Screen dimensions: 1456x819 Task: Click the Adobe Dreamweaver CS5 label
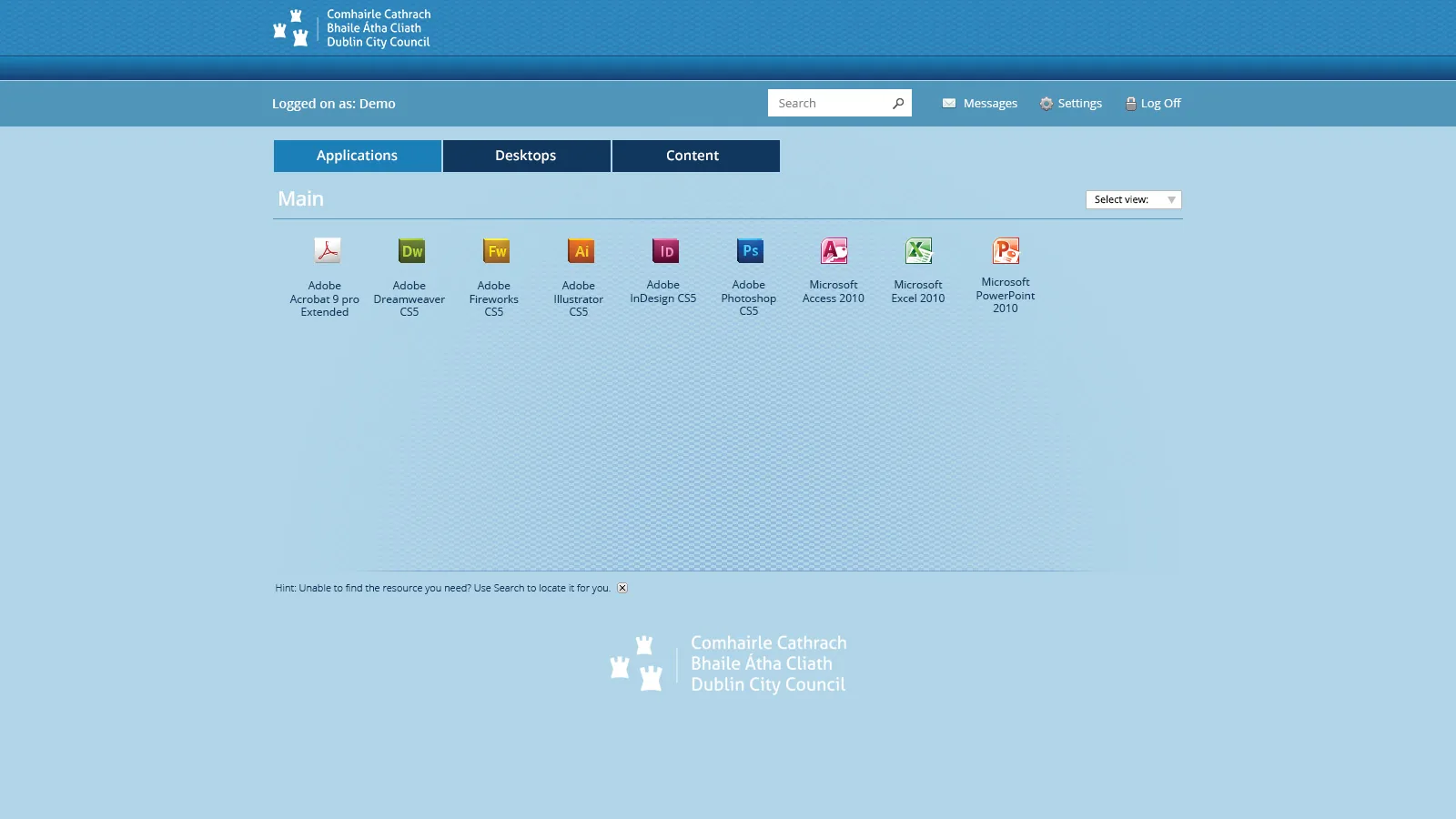(x=409, y=298)
